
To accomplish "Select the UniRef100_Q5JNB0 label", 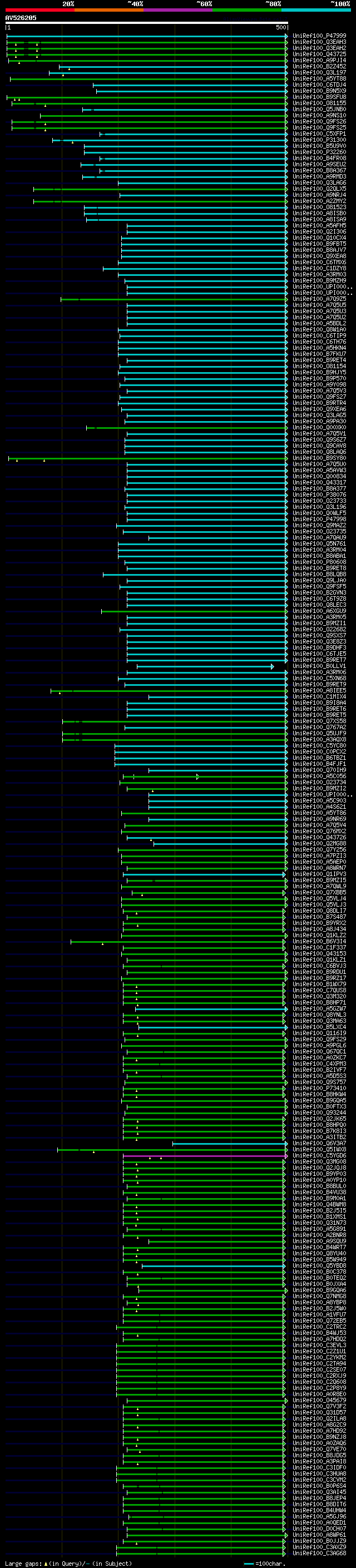I will coord(319,109).
